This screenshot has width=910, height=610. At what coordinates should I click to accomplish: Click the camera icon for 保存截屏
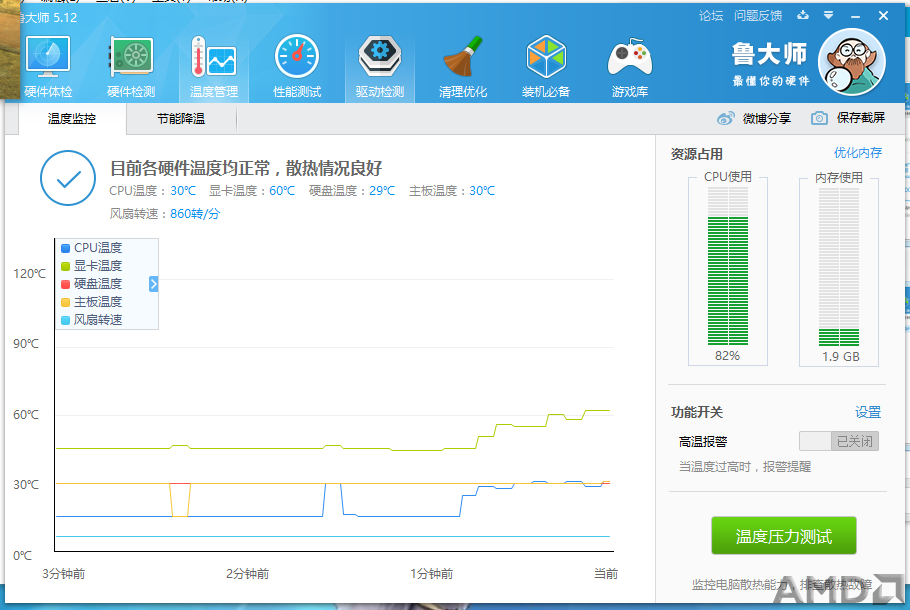819,118
